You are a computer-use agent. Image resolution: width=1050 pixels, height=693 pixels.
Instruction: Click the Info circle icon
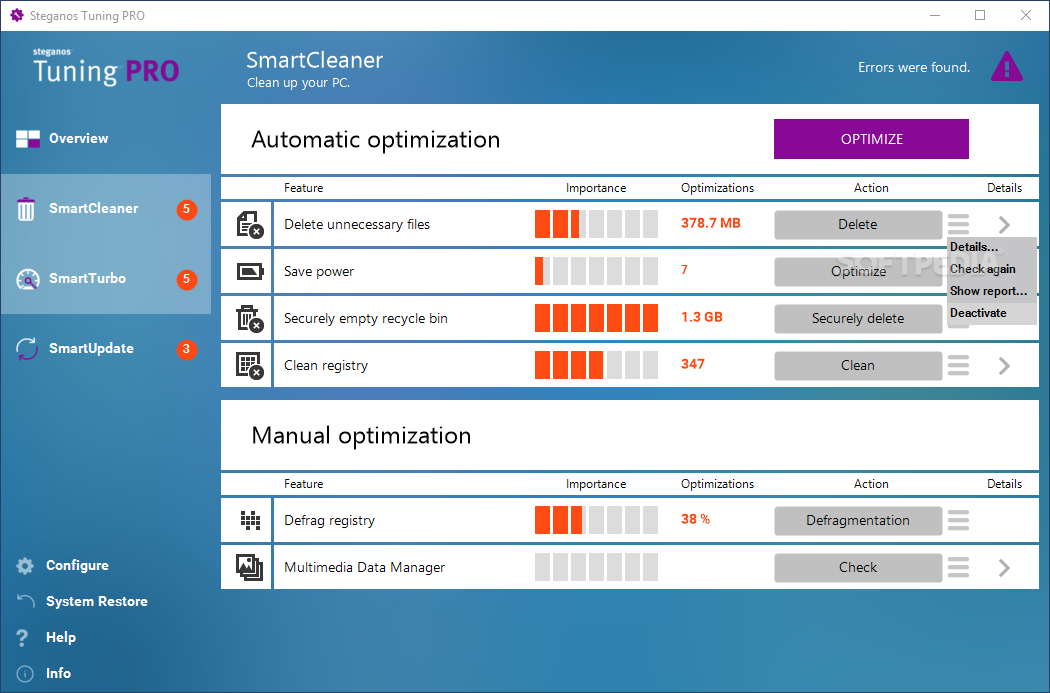pos(25,674)
